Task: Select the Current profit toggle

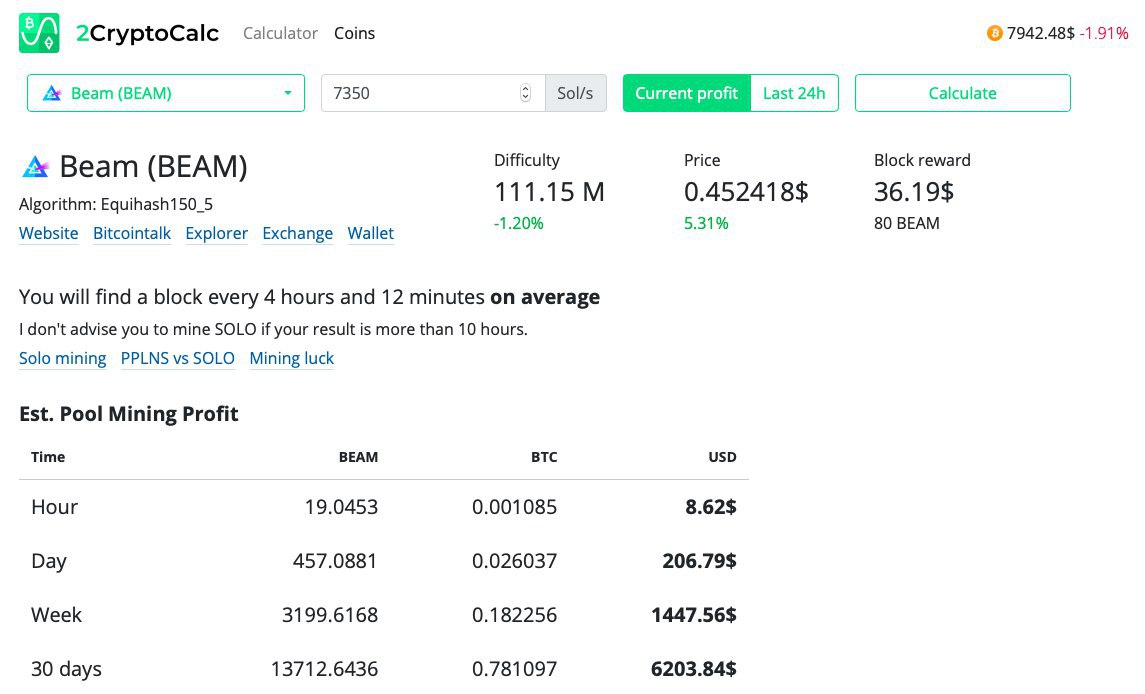Action: pyautogui.click(x=686, y=93)
